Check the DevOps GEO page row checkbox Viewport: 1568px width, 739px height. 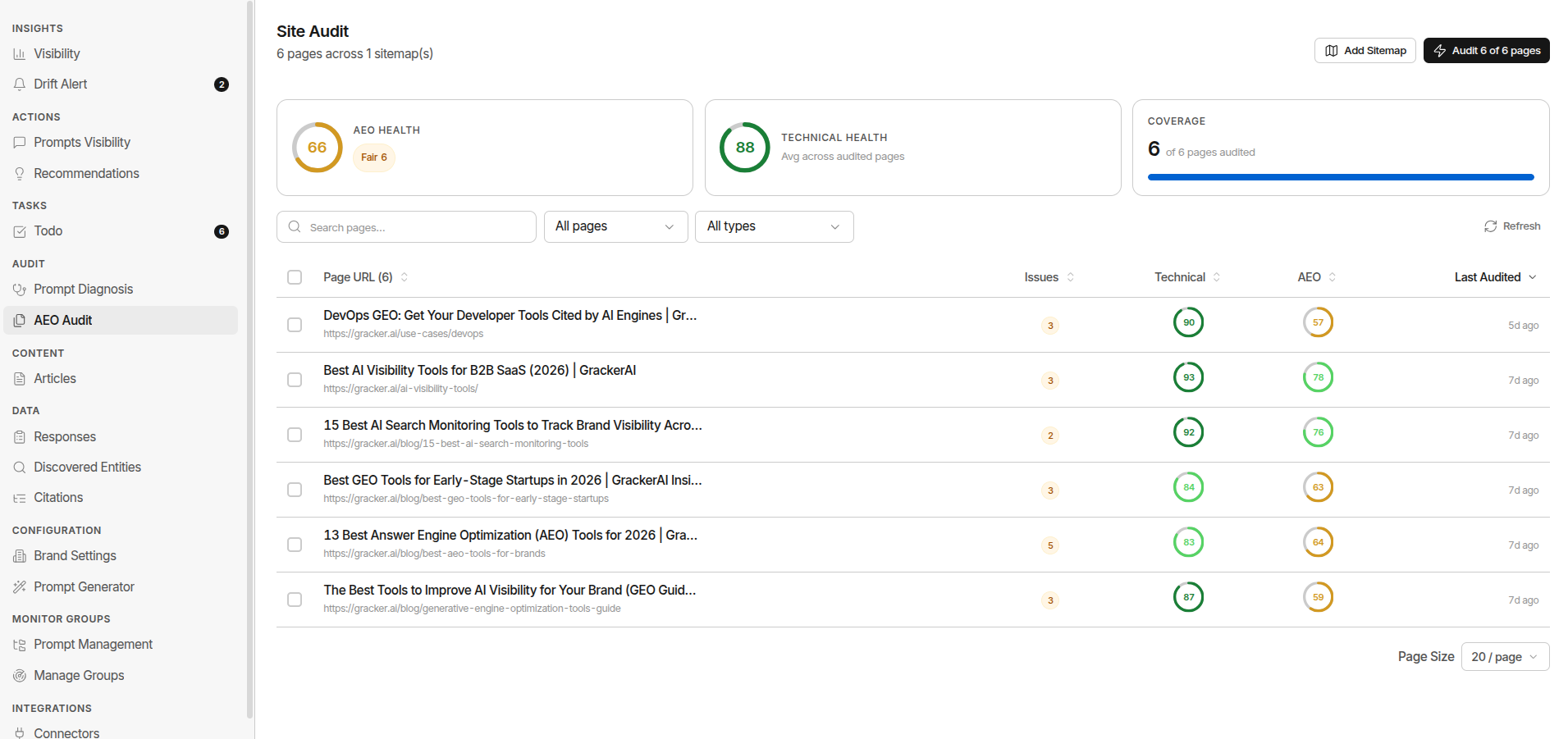295,325
